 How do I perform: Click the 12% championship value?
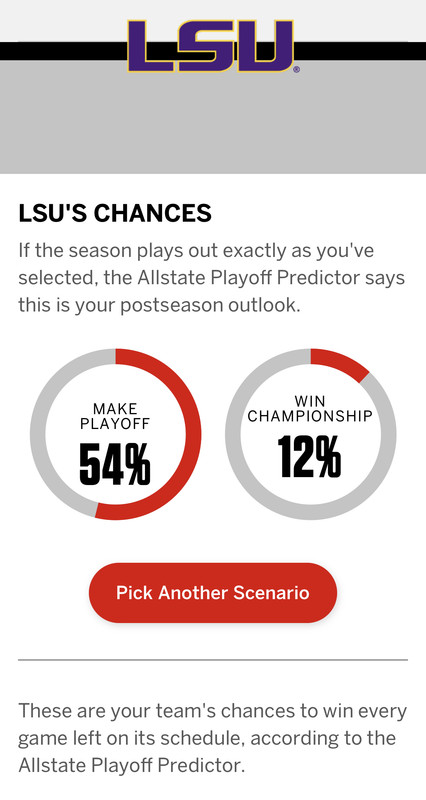click(x=309, y=457)
